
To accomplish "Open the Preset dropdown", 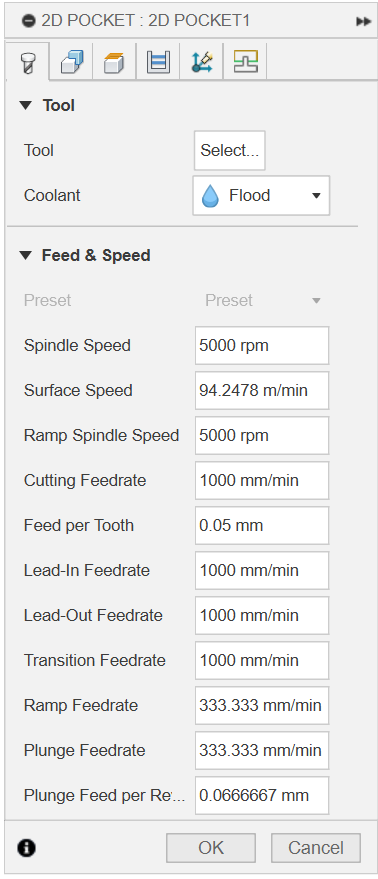I will (x=262, y=300).
